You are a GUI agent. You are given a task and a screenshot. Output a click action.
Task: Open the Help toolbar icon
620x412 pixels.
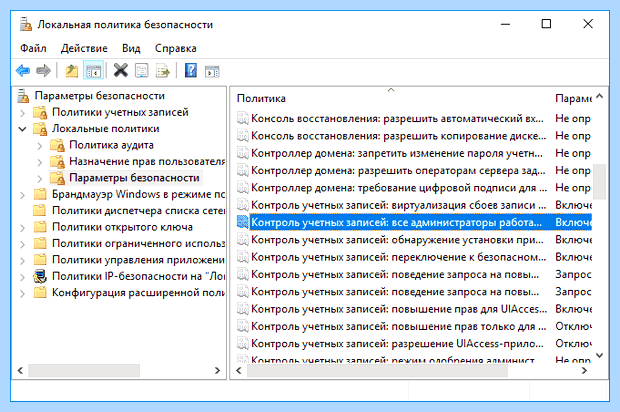(191, 71)
